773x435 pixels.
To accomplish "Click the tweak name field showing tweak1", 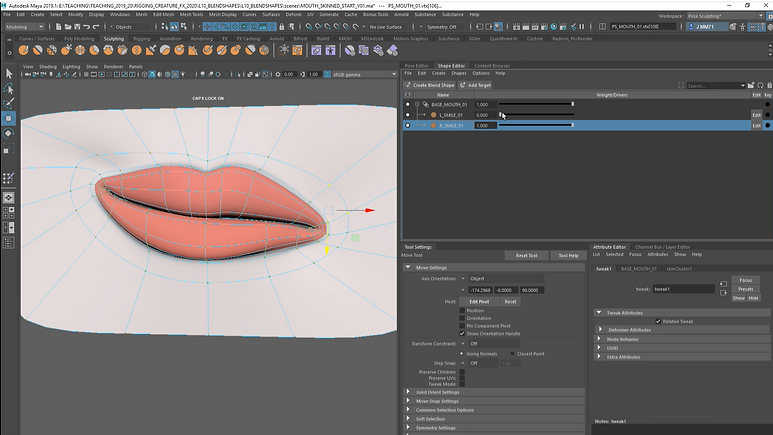I will (684, 289).
